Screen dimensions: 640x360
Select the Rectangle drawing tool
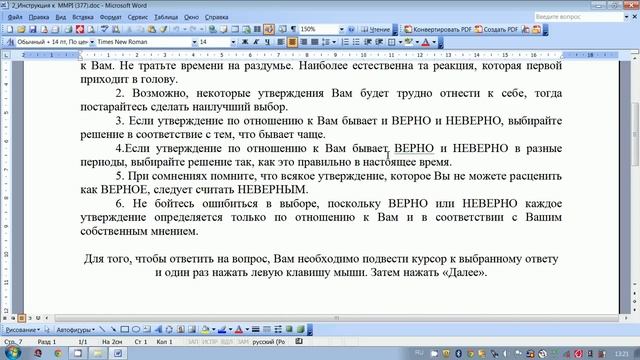coord(124,330)
